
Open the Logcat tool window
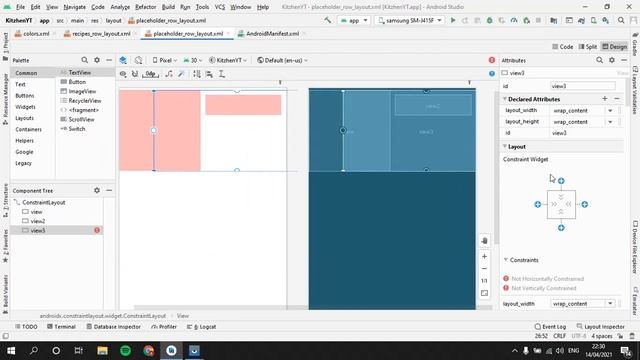201,327
